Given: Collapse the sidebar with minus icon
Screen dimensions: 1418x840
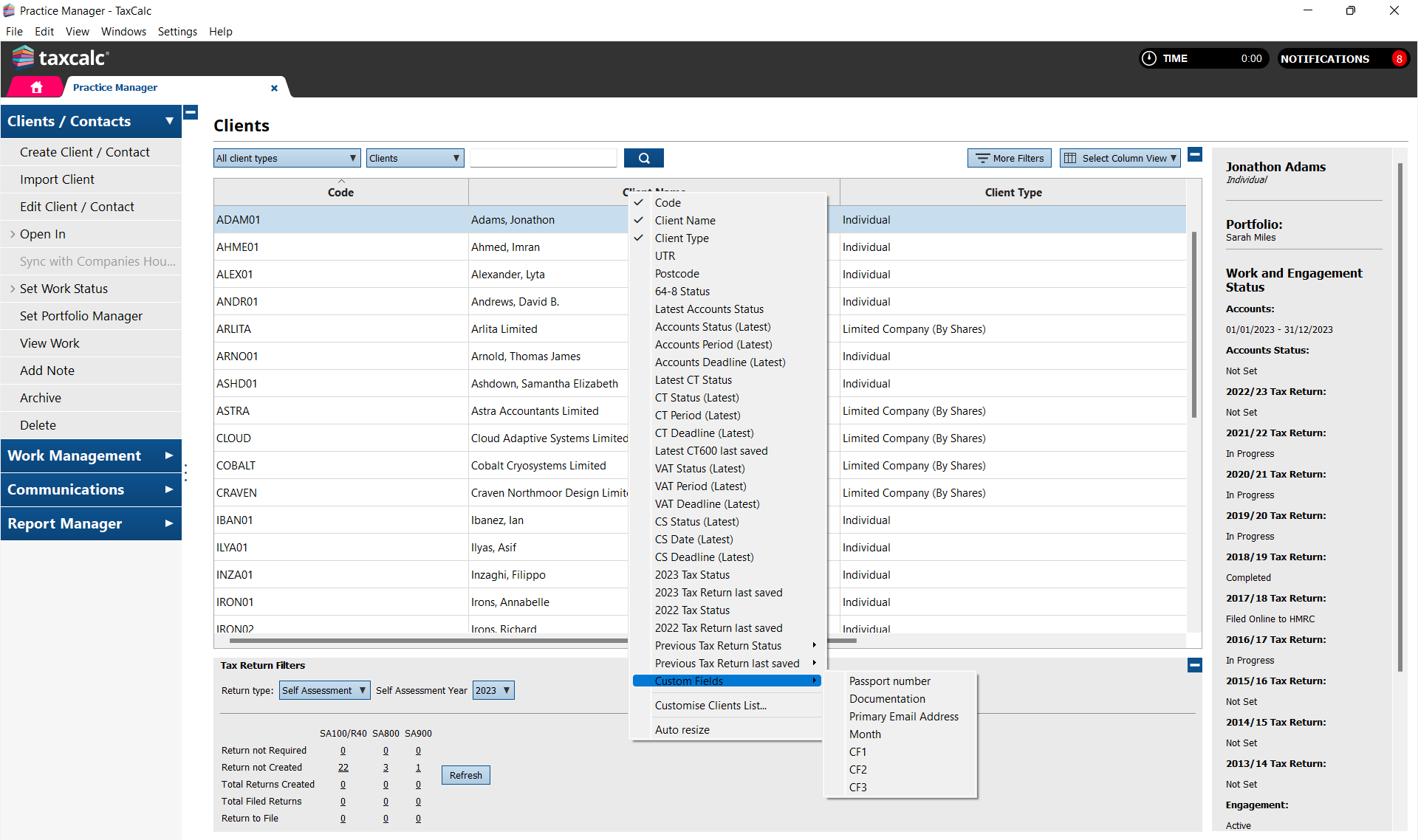Looking at the screenshot, I should pos(191,112).
